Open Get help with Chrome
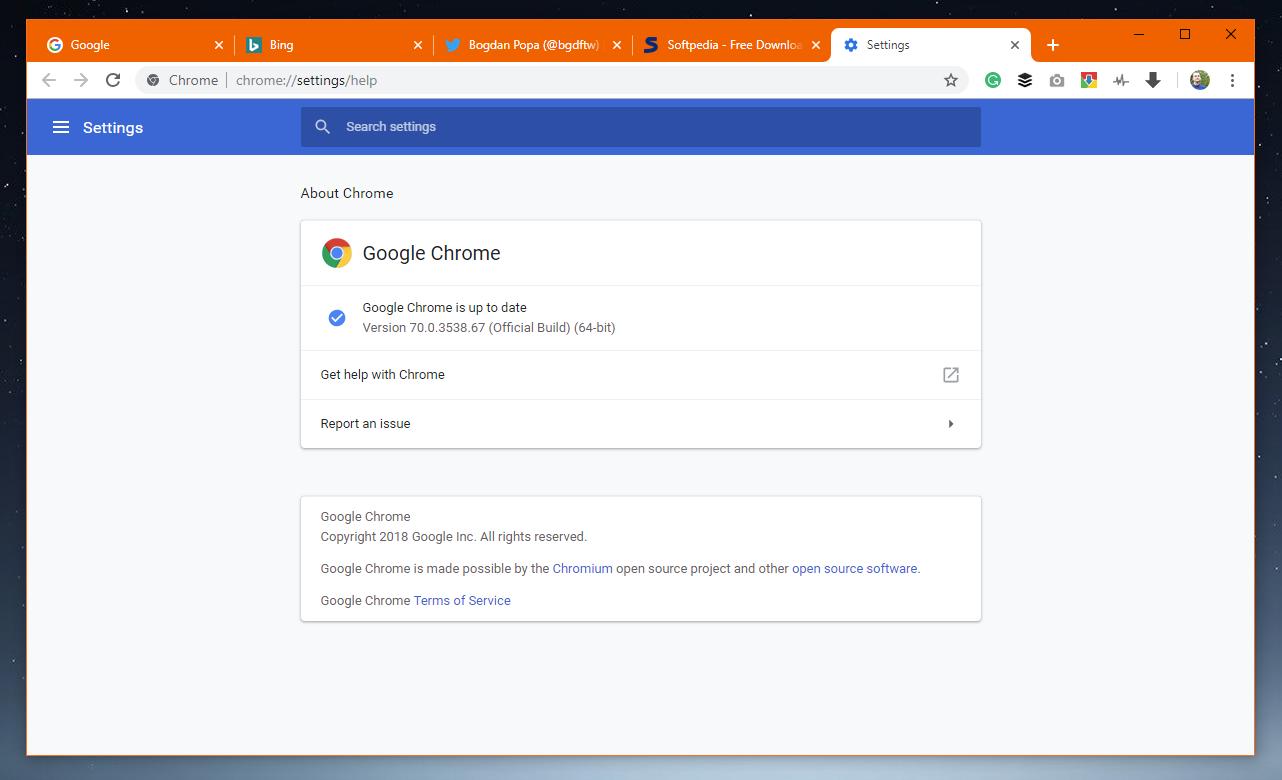Viewport: 1282px width, 780px height. pyautogui.click(x=641, y=375)
